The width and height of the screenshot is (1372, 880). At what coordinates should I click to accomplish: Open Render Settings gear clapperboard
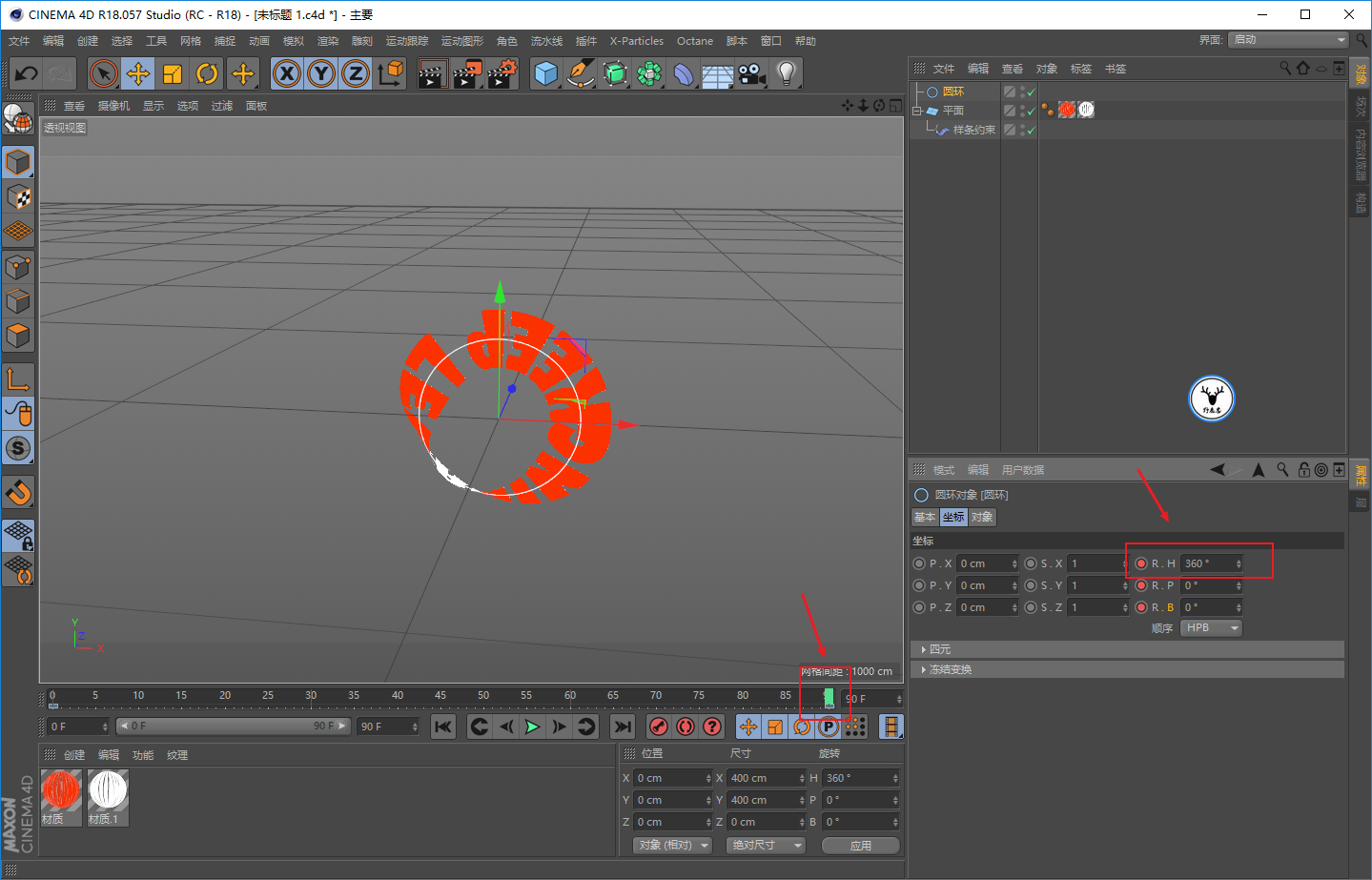[502, 73]
